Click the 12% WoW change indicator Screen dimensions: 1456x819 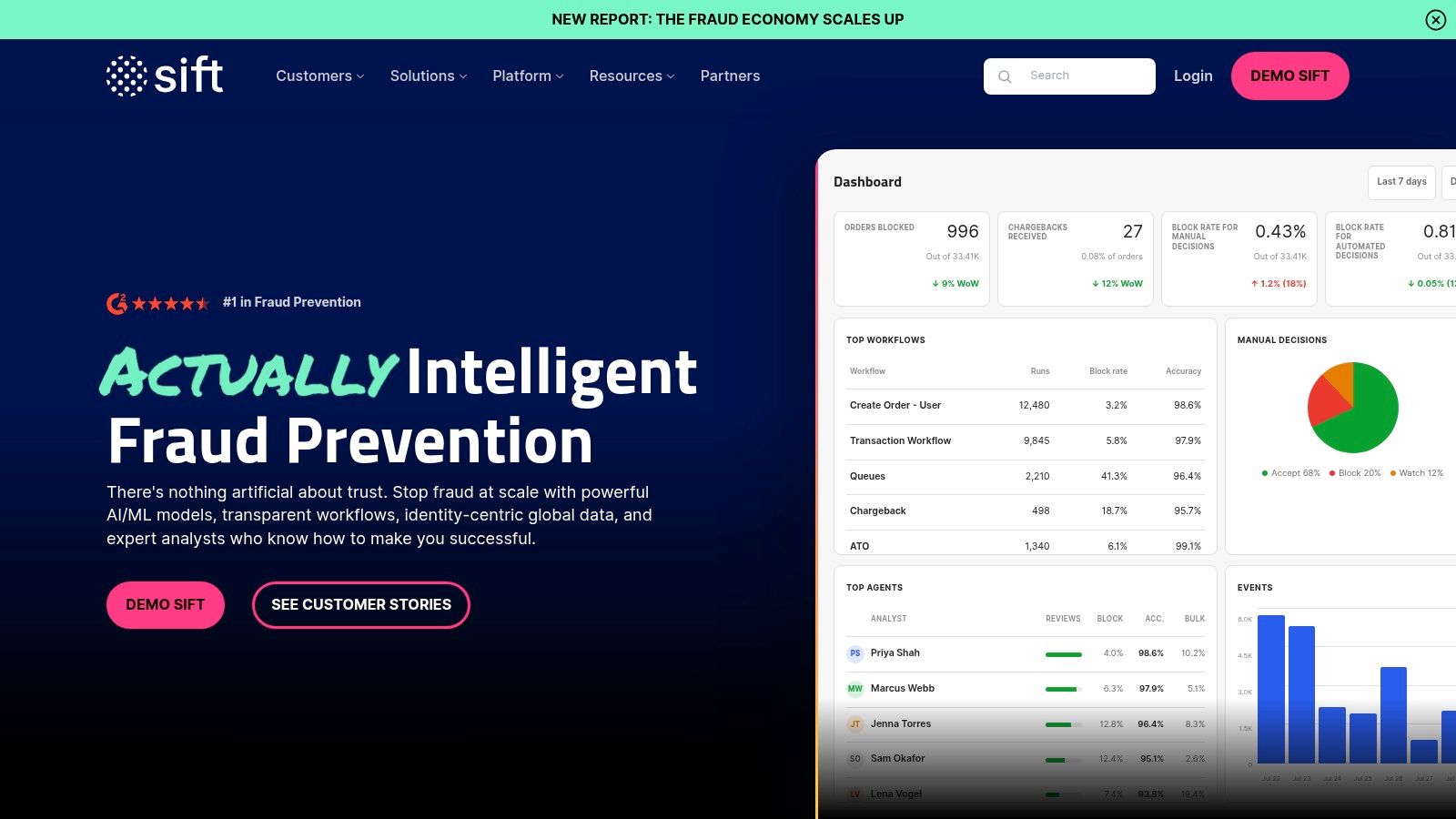tap(1117, 284)
